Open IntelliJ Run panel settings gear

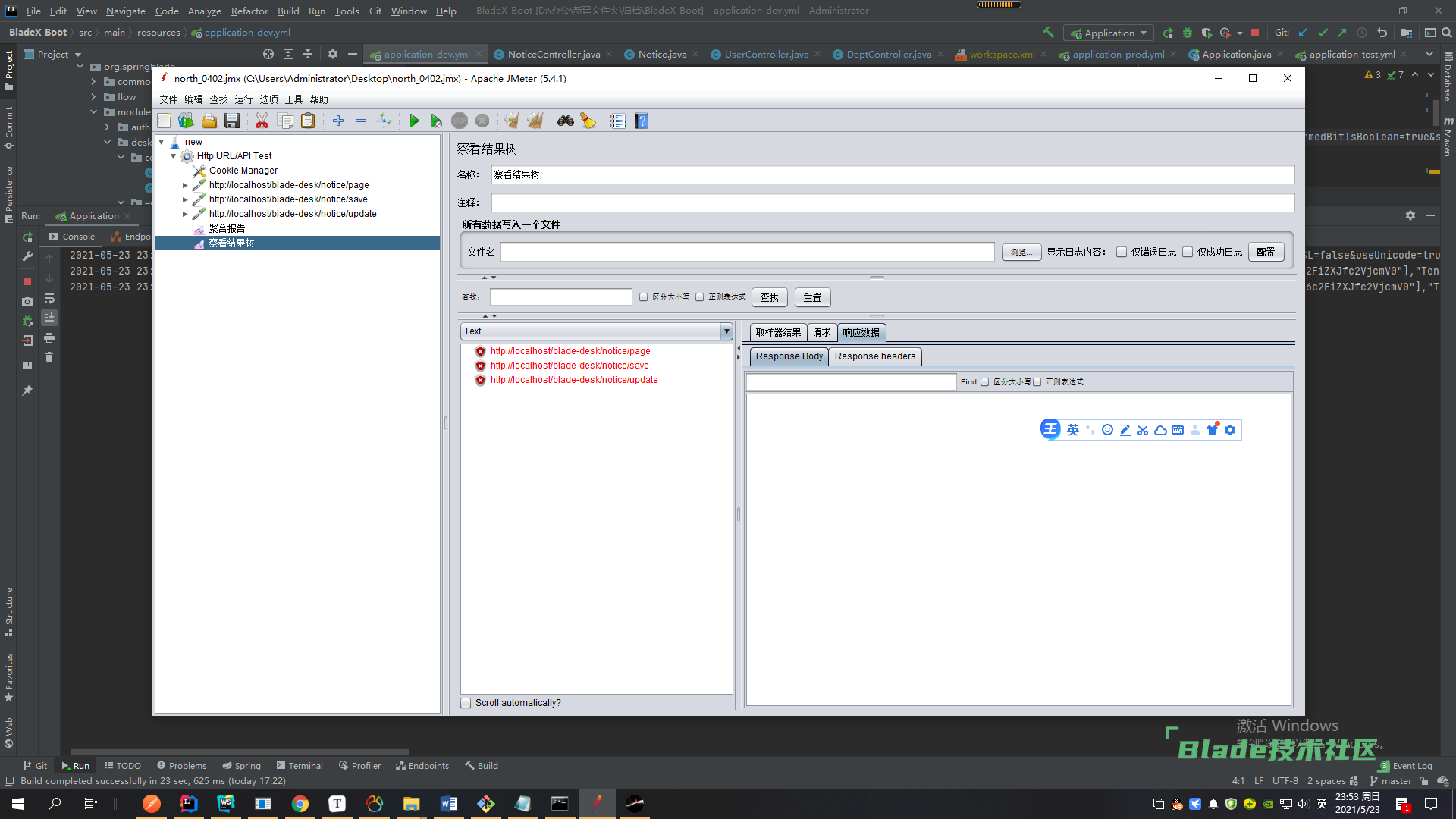[x=1410, y=215]
